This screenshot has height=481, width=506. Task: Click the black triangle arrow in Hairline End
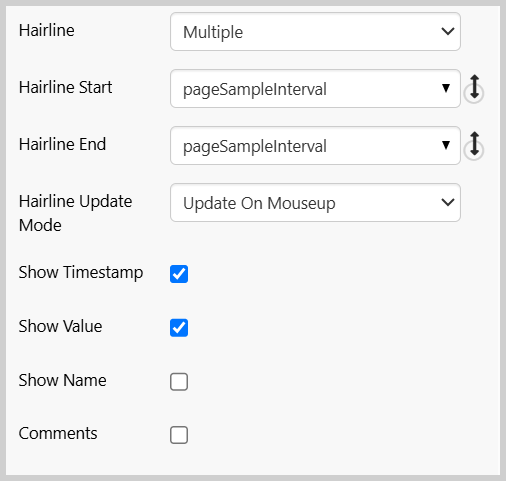click(x=446, y=145)
